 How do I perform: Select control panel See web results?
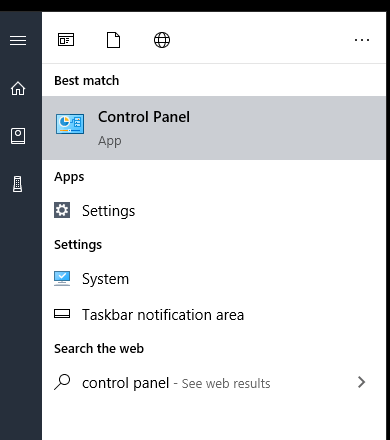point(214,383)
